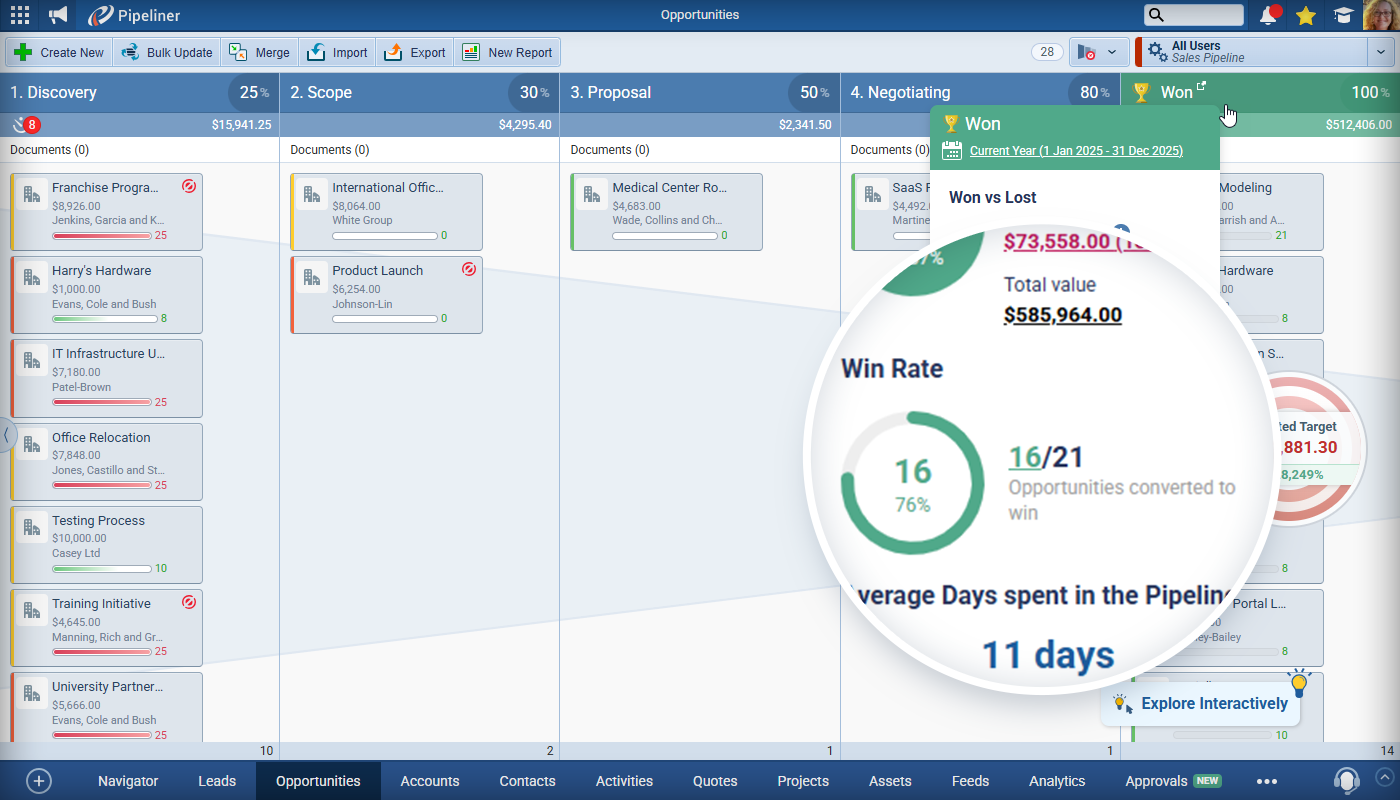The height and width of the screenshot is (800, 1400).
Task: Click the Create New button
Action: [x=59, y=52]
